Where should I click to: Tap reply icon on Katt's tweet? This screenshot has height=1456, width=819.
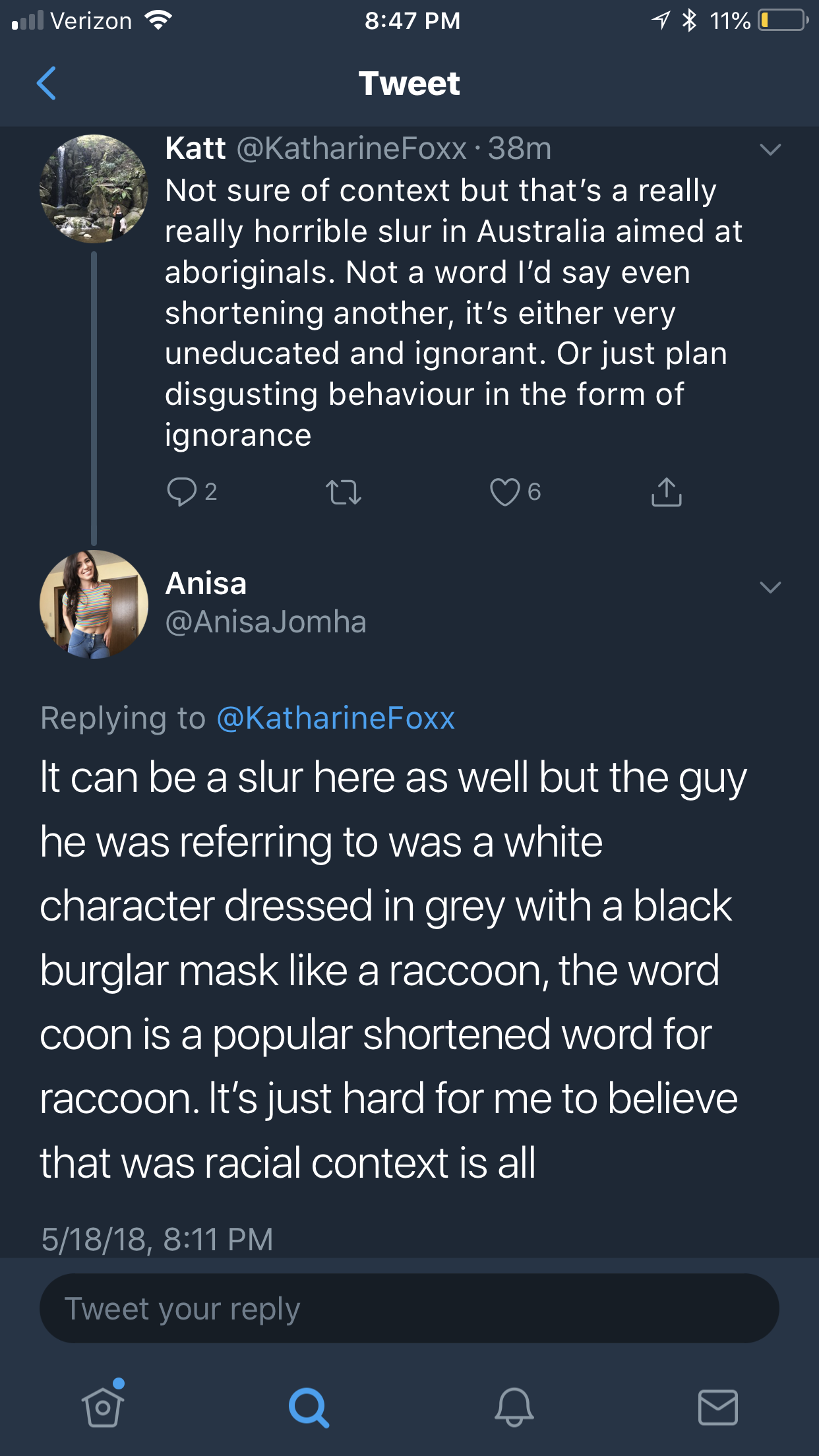click(181, 492)
